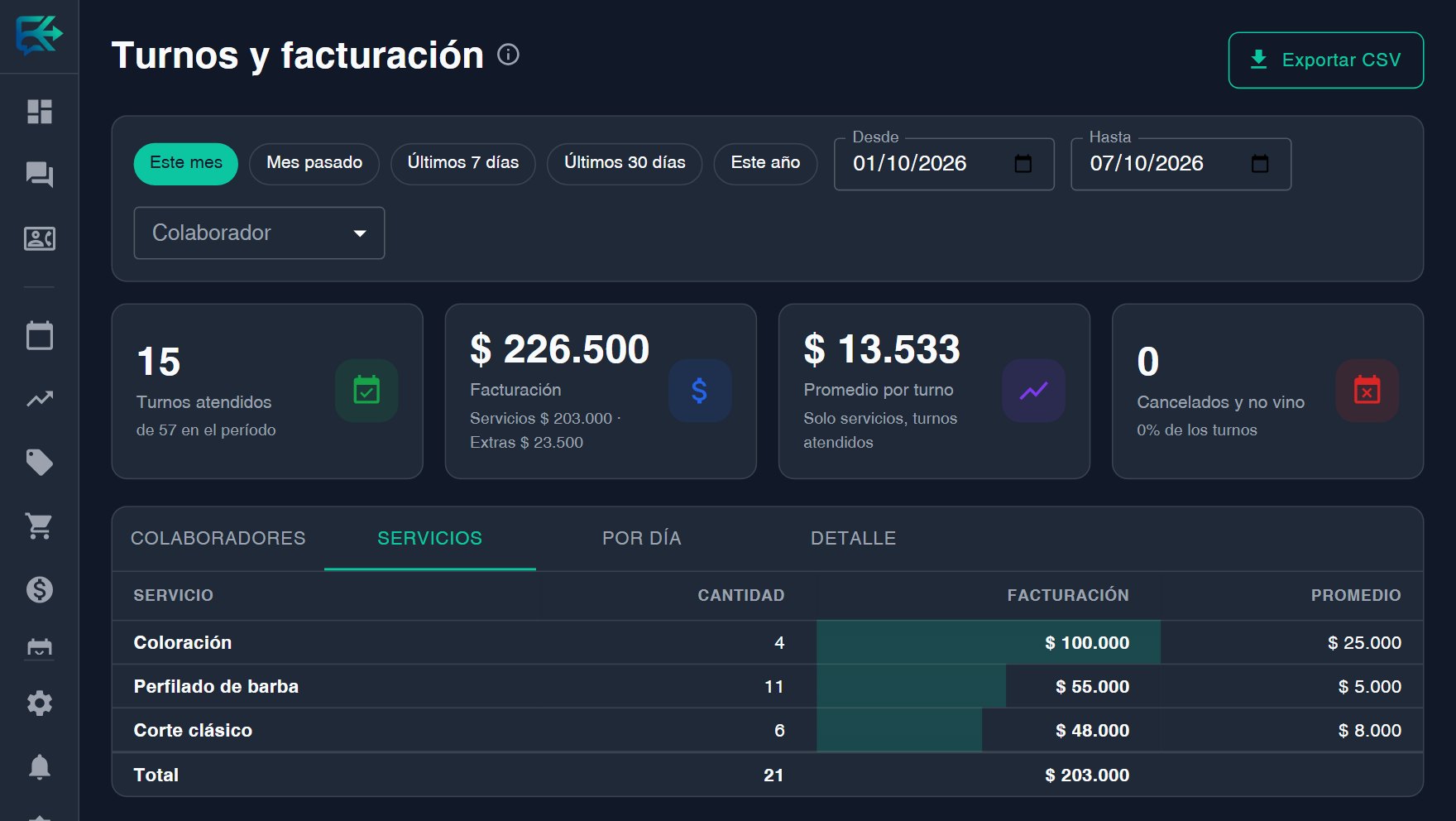1456x821 pixels.
Task: Switch to the COLABORADORES tab
Action: 218,538
